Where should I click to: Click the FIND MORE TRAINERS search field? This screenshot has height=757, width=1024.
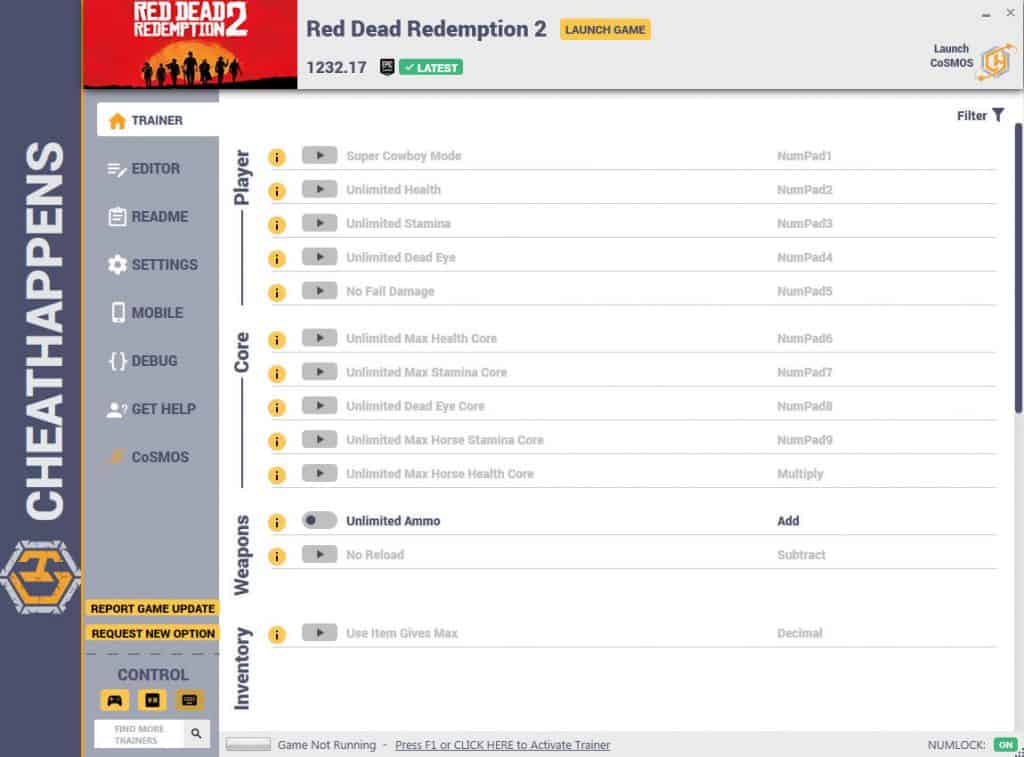(140, 733)
